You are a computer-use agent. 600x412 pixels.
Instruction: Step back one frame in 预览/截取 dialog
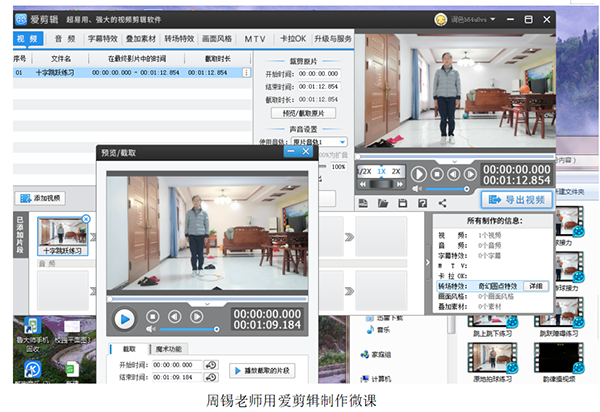point(174,317)
